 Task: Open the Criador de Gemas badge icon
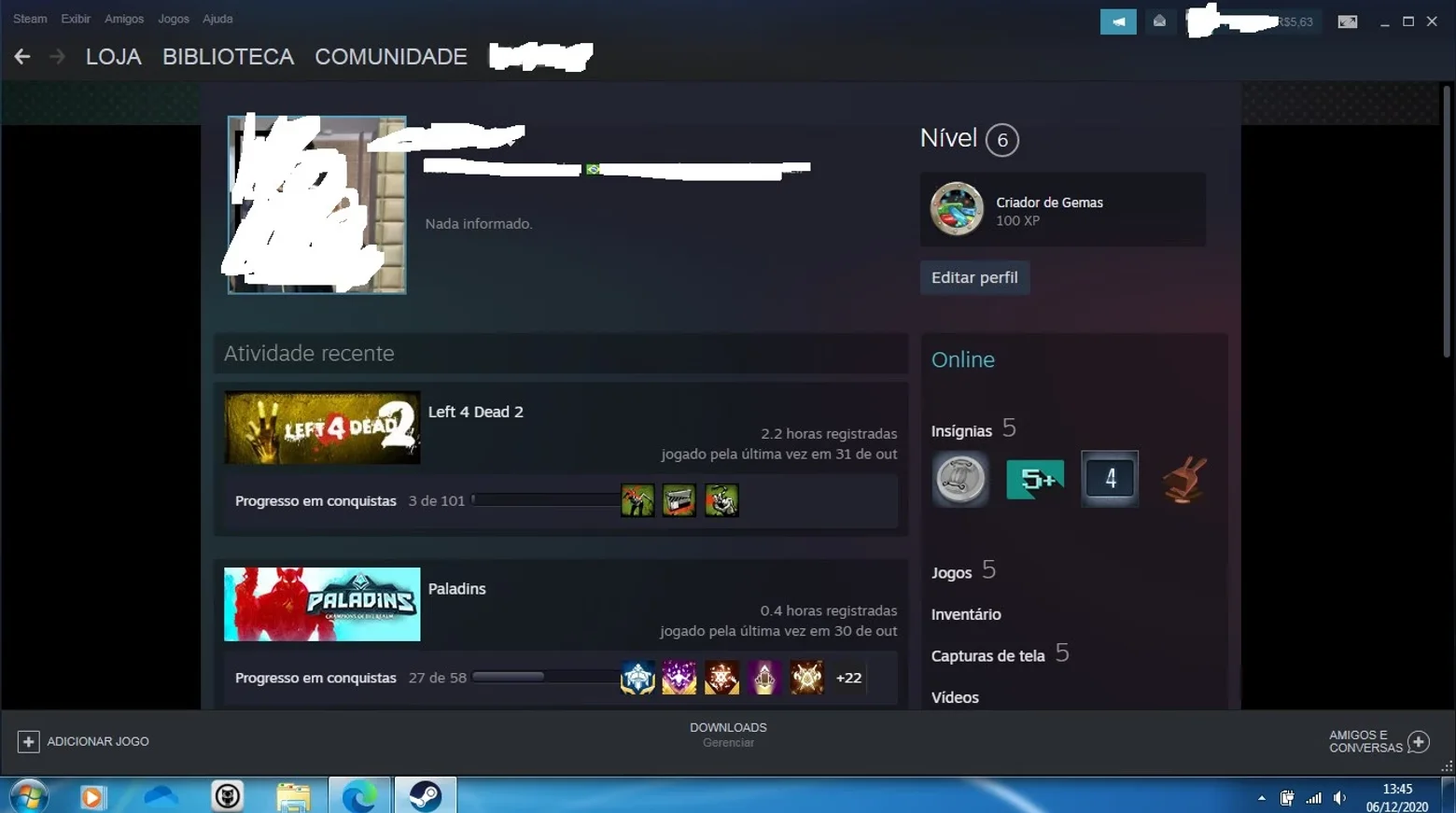click(x=957, y=209)
